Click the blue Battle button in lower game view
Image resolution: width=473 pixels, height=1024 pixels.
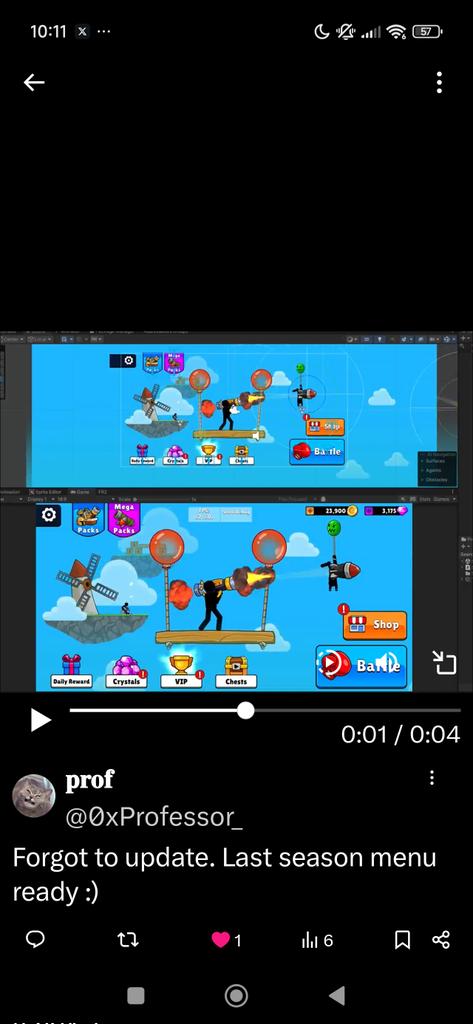361,666
